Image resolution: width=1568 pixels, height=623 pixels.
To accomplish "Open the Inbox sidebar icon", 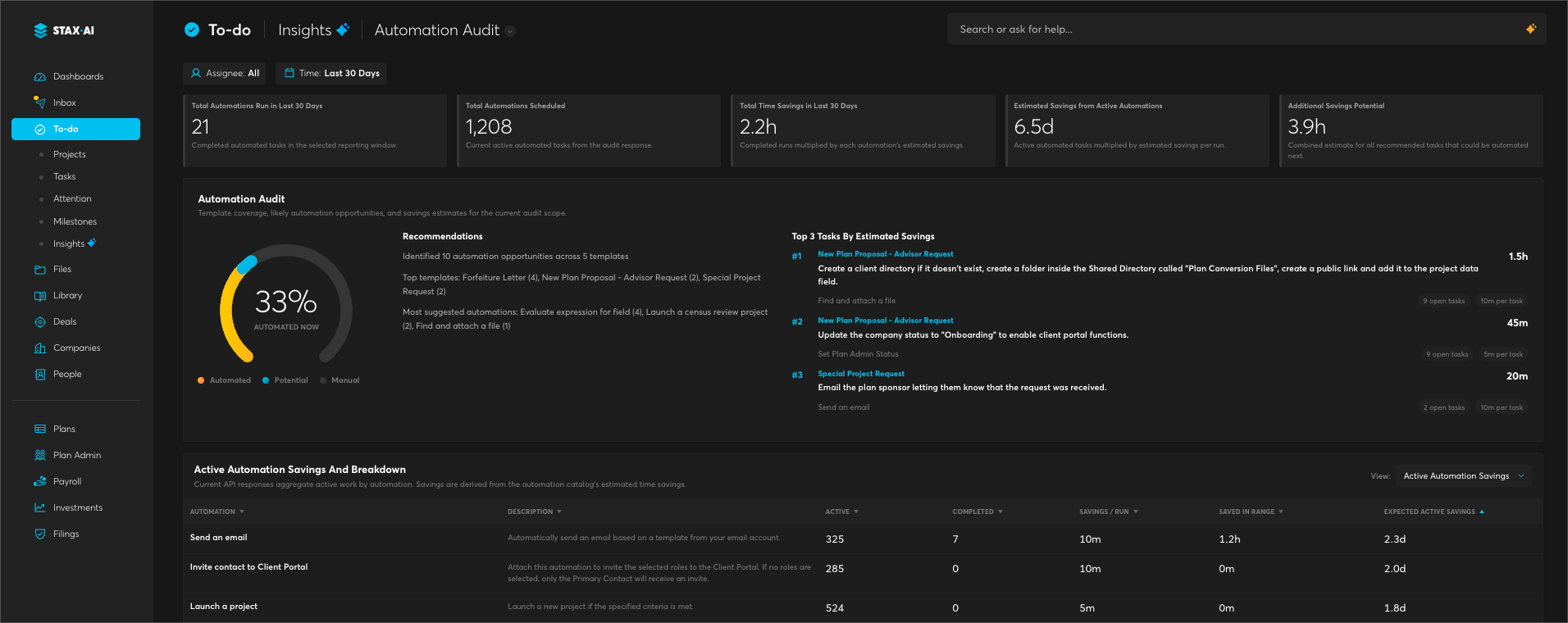I will click(x=39, y=102).
